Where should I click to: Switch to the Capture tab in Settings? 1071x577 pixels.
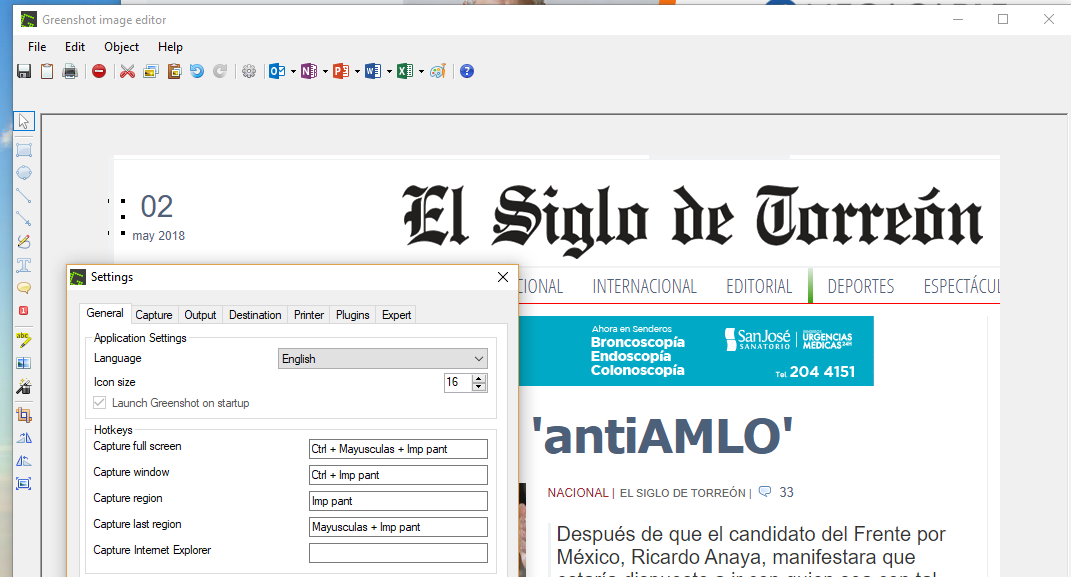(154, 315)
